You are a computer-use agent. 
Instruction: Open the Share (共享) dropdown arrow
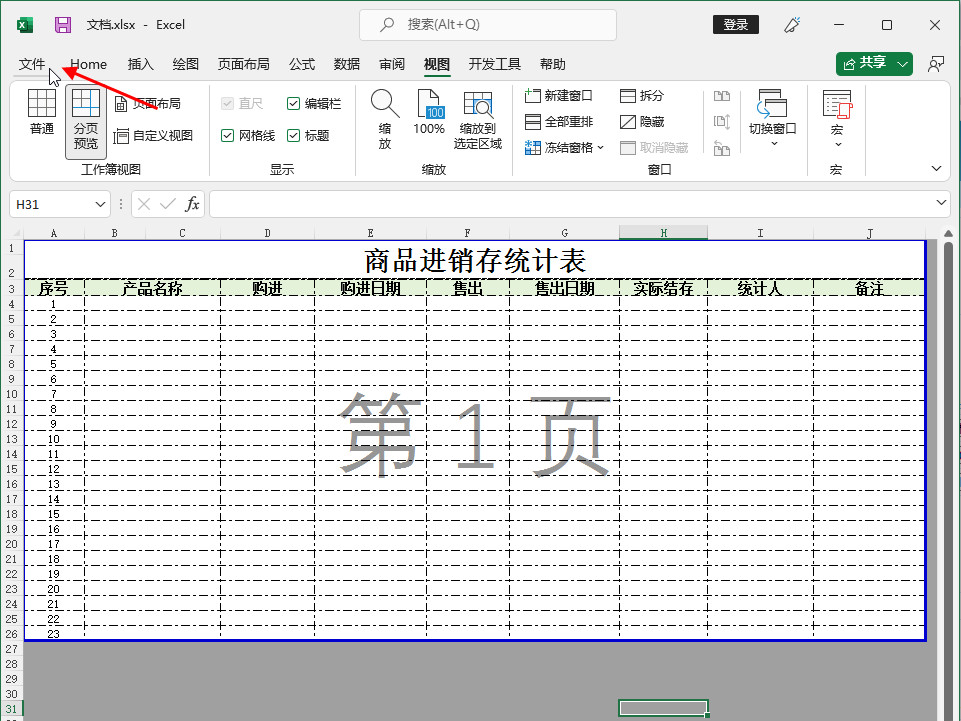(902, 64)
